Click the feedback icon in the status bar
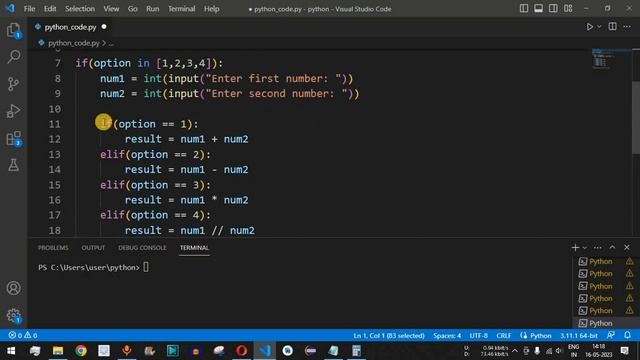Viewport: 640px width, 360px height. coord(611,335)
